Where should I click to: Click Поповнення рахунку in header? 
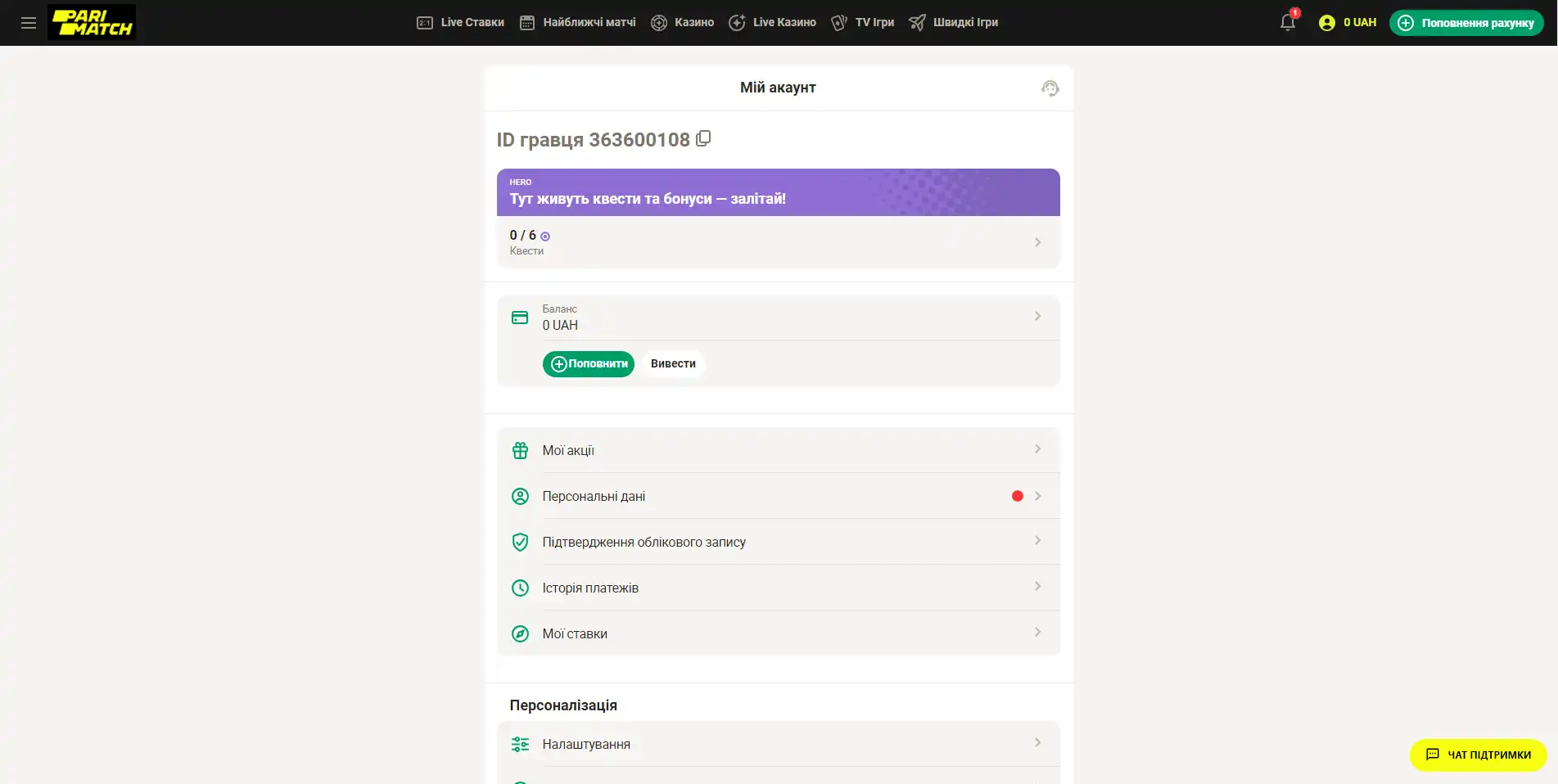point(1466,23)
